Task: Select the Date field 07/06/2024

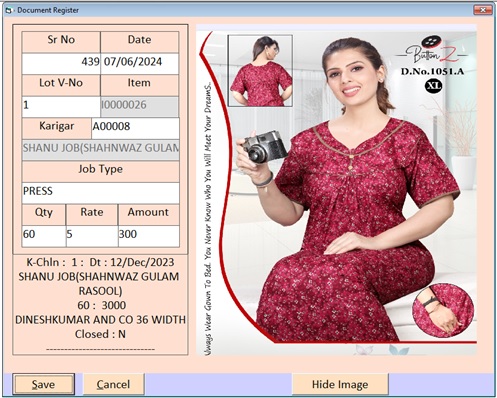Action: tap(140, 63)
